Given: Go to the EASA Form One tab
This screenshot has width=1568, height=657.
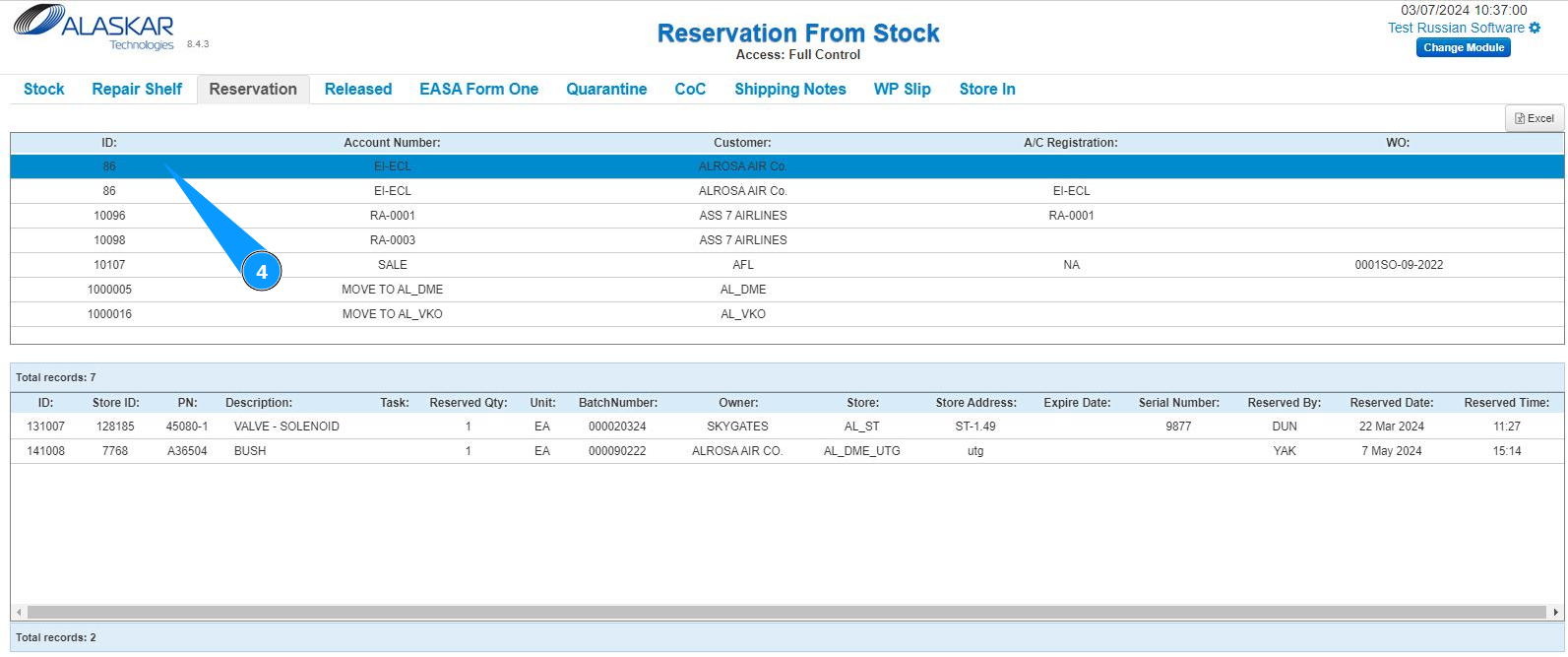Looking at the screenshot, I should tap(478, 89).
